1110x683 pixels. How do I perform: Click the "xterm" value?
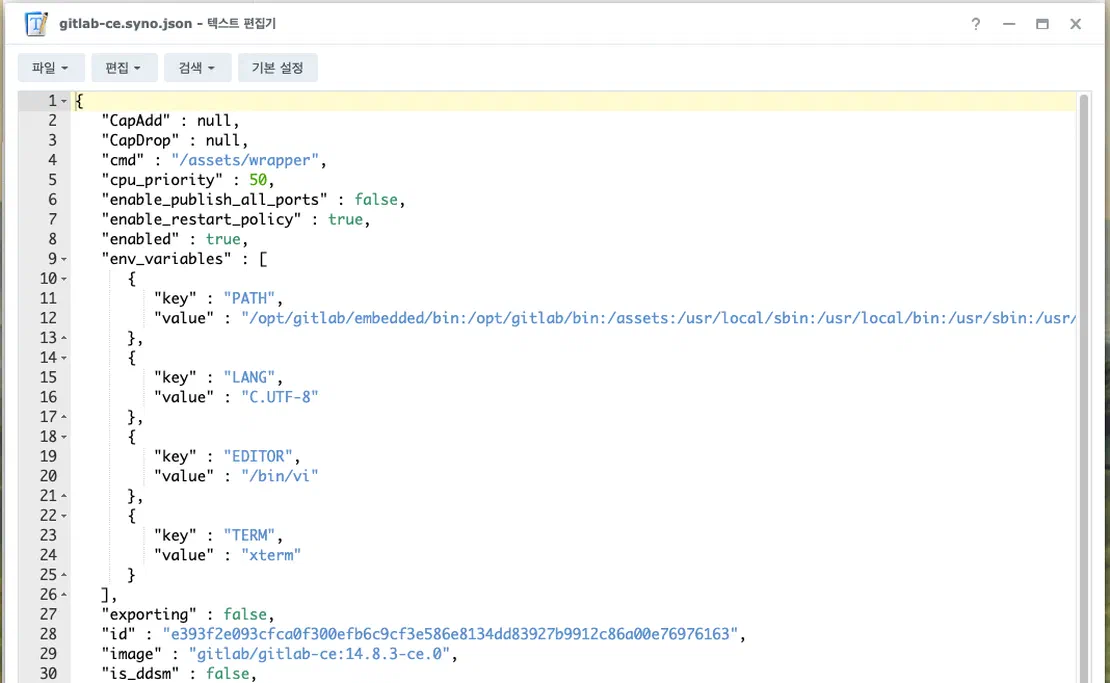coord(271,556)
